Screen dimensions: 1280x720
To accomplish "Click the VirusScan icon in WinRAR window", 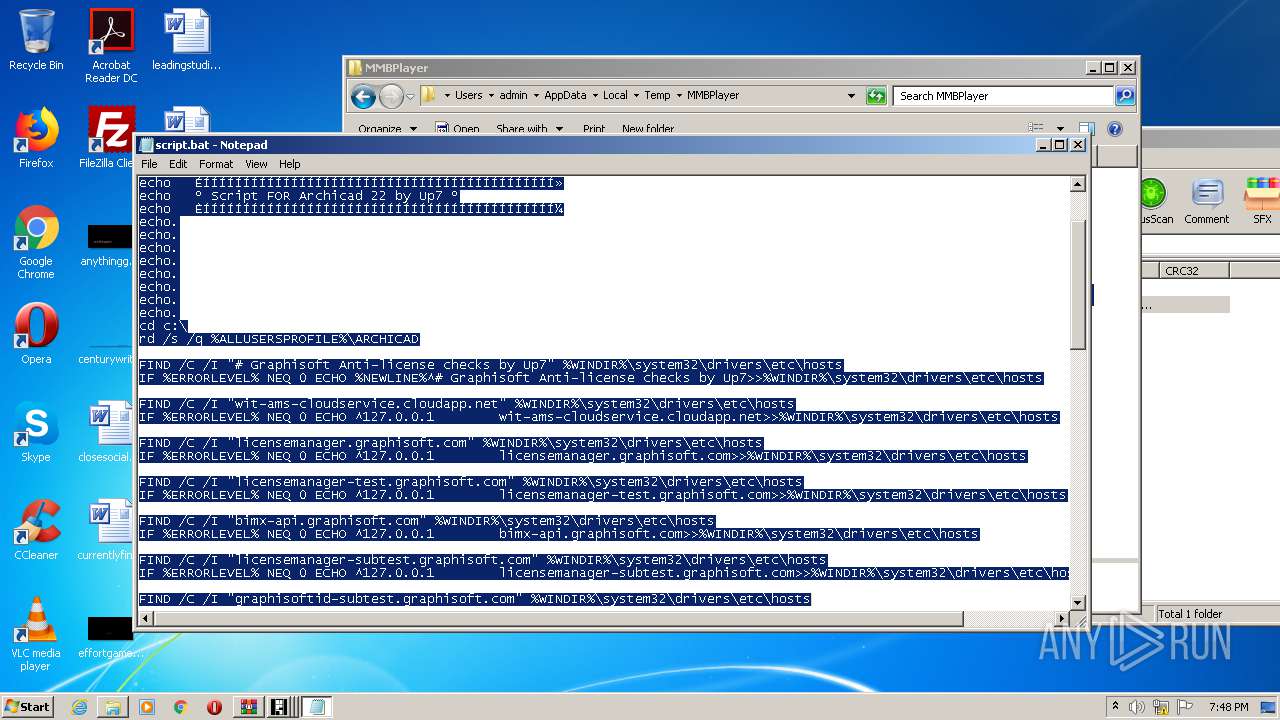I will (1155, 201).
